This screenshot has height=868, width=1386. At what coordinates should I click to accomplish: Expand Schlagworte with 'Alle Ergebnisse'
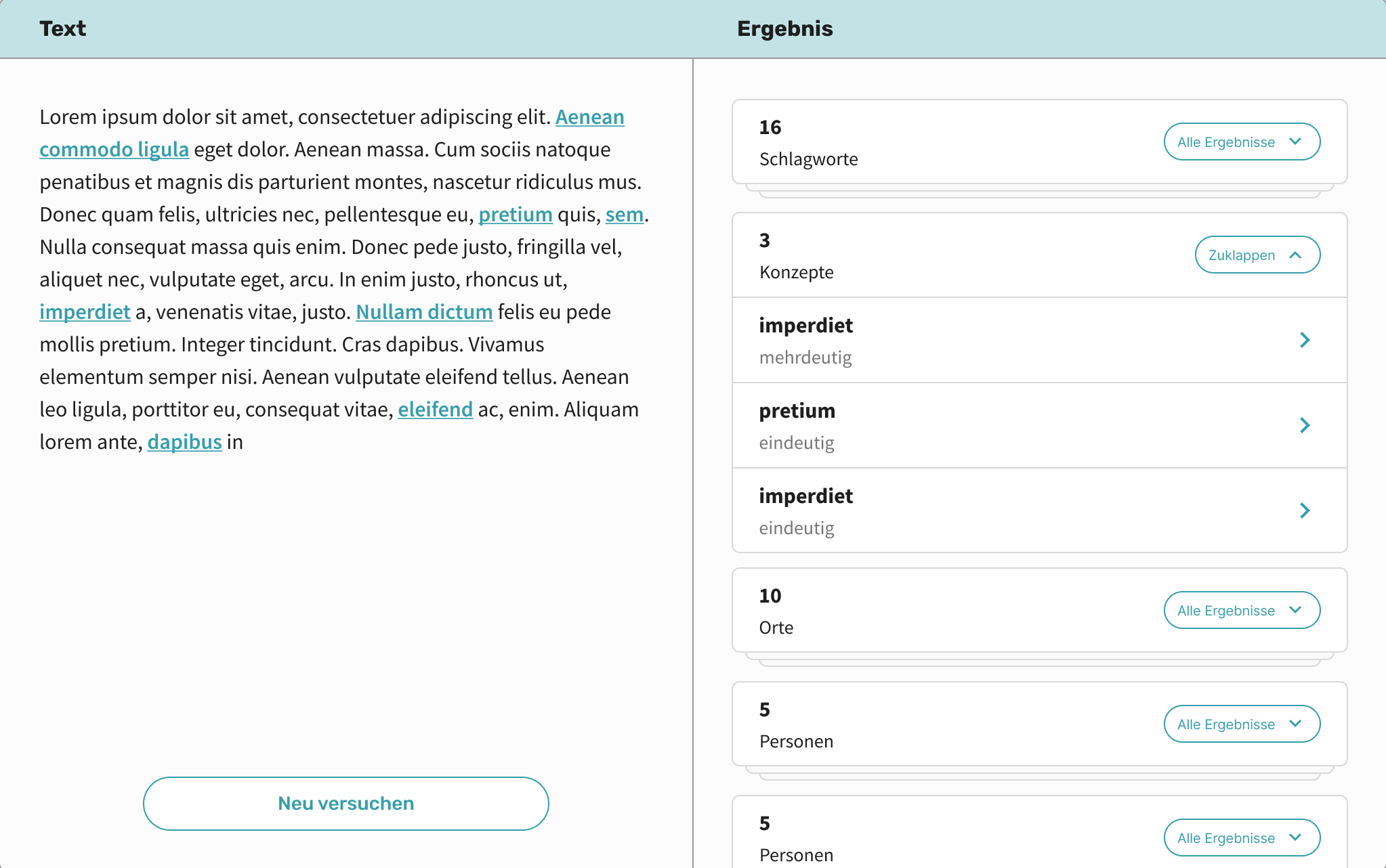(1241, 142)
